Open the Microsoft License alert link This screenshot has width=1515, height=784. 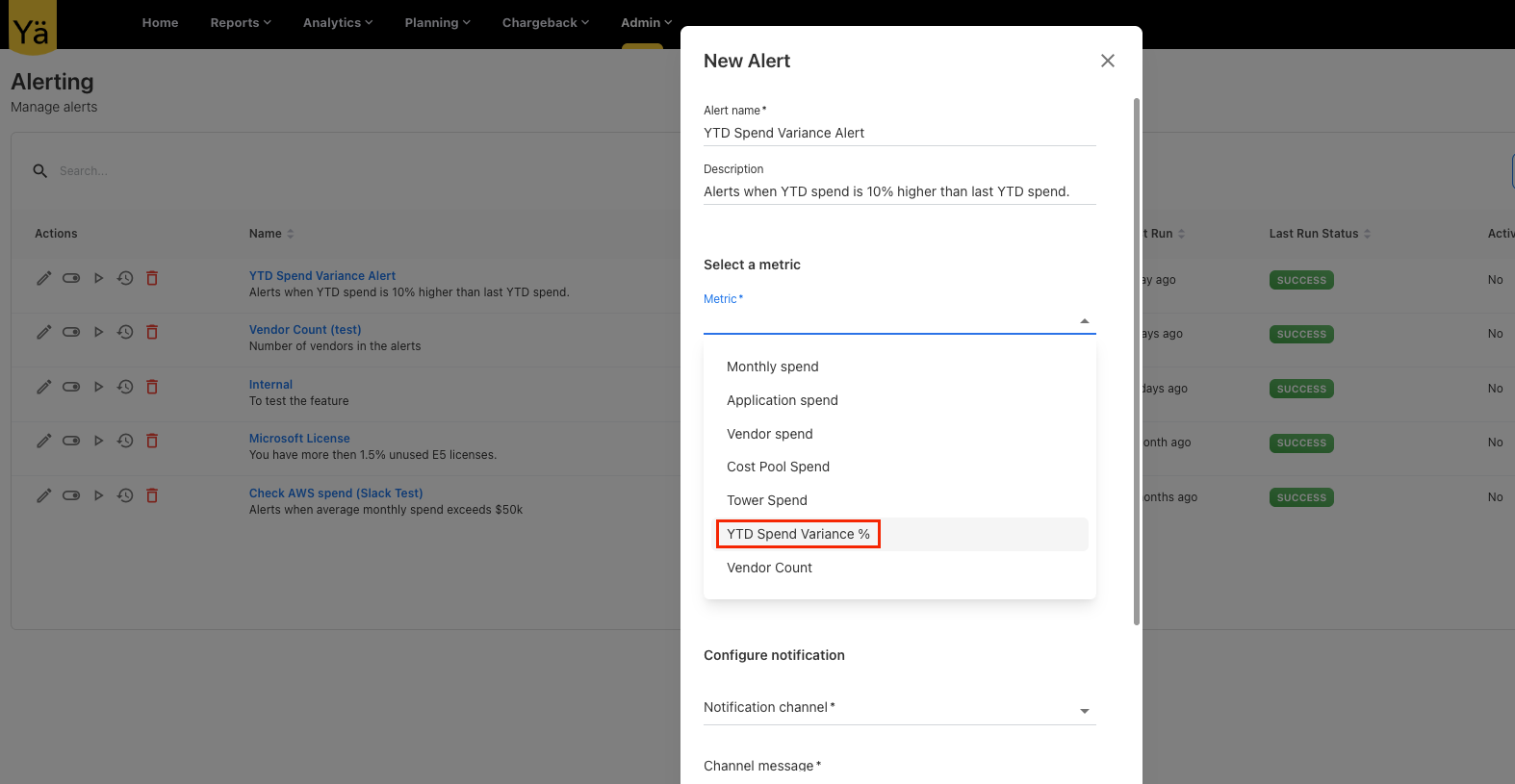click(299, 439)
